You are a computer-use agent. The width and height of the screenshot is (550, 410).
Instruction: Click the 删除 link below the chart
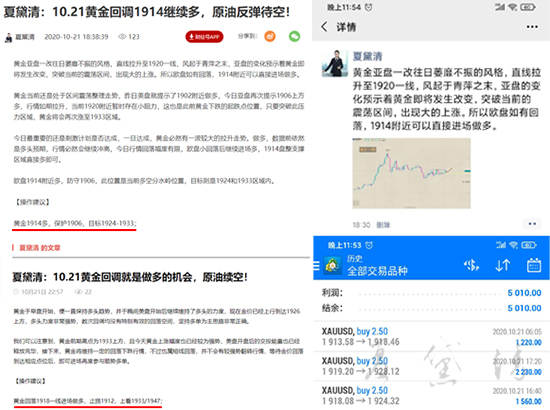coord(383,225)
